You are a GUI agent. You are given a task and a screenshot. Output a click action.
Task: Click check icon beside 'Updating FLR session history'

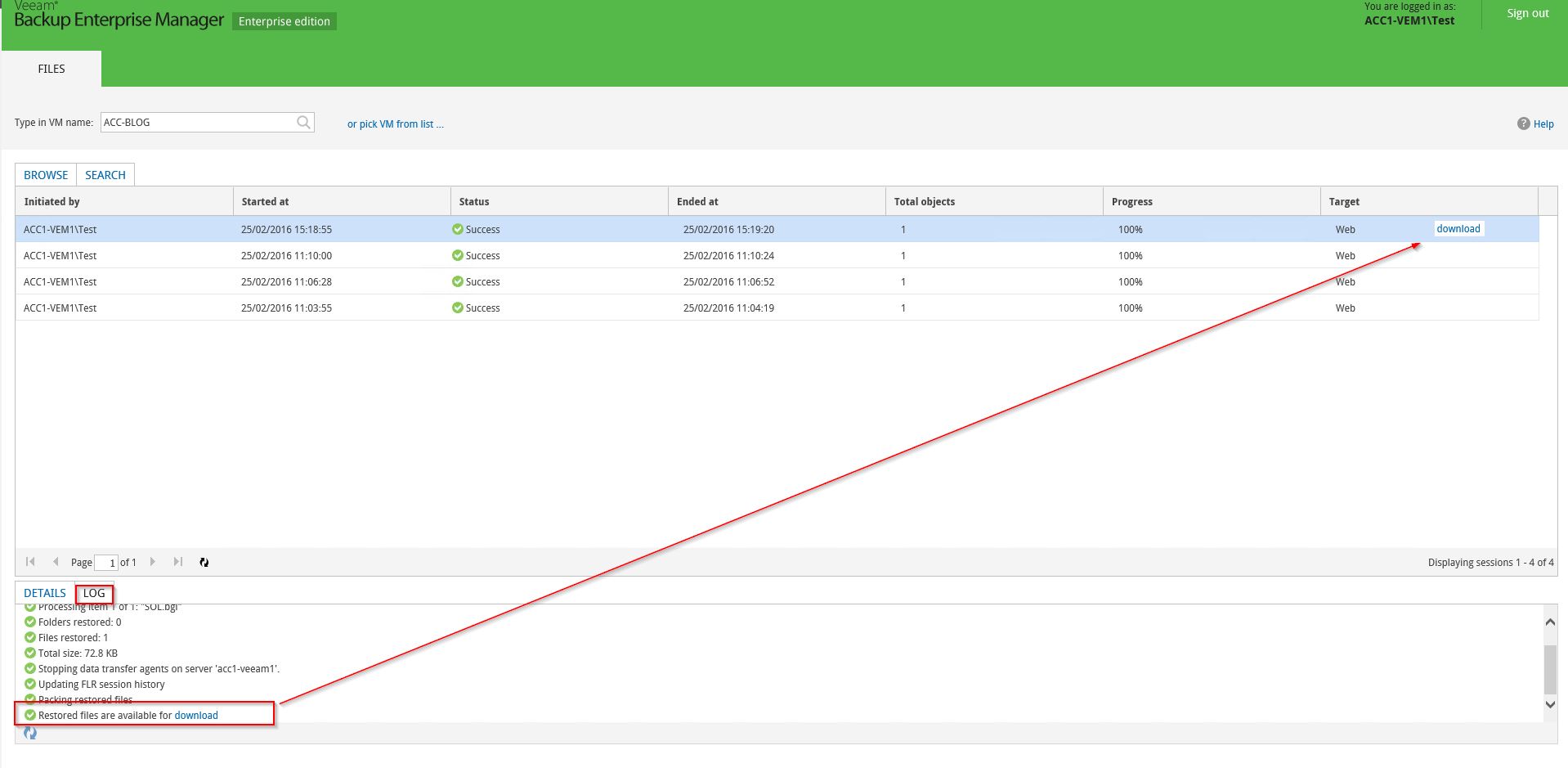click(30, 684)
